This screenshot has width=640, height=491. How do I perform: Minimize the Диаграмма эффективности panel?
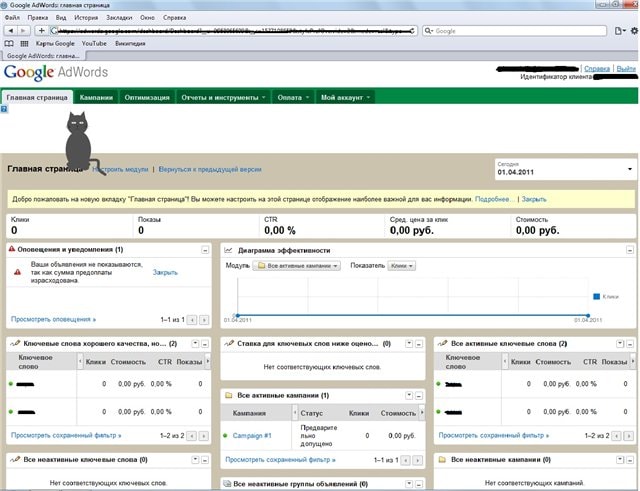click(x=629, y=250)
